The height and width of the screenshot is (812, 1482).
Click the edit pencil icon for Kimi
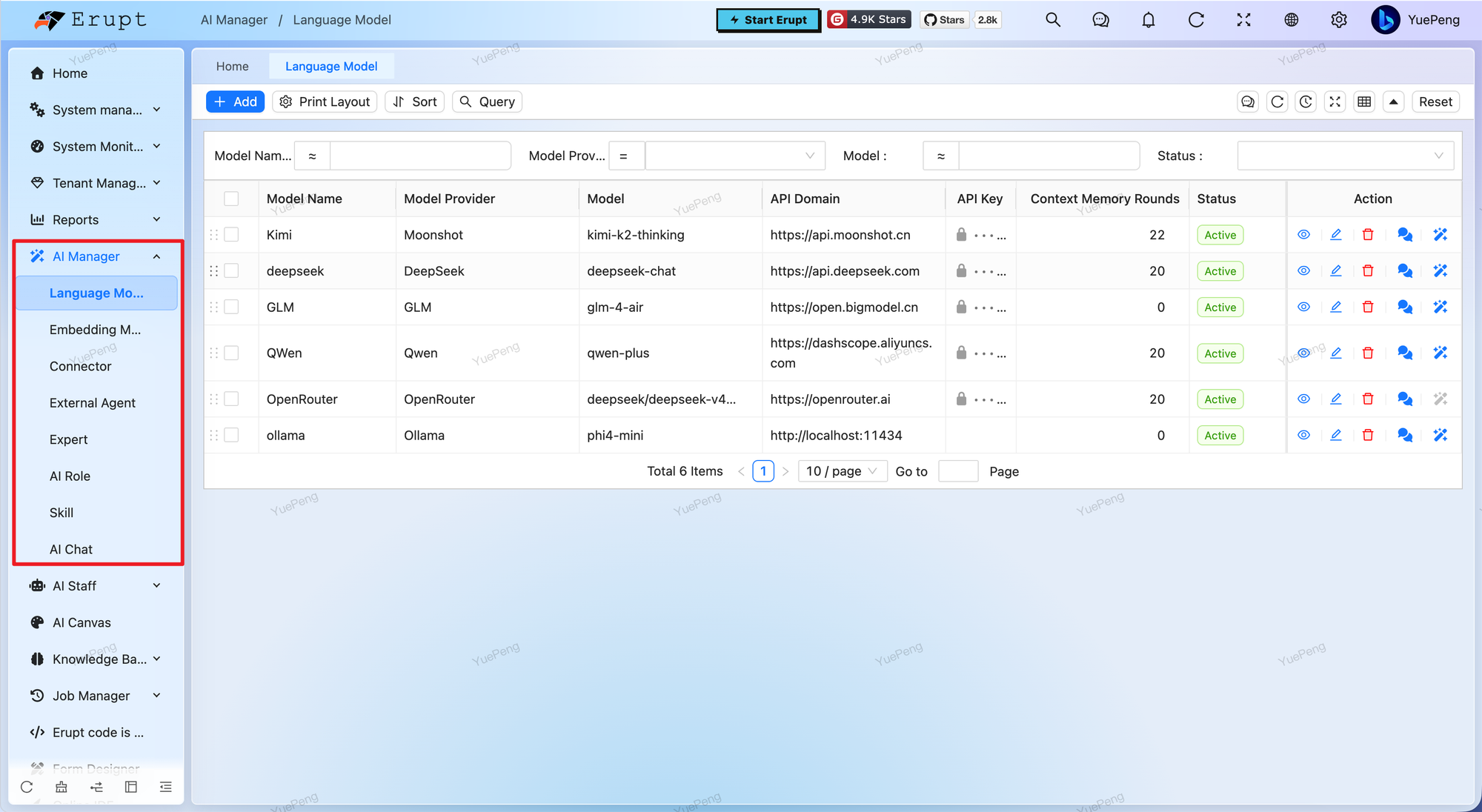click(1336, 235)
